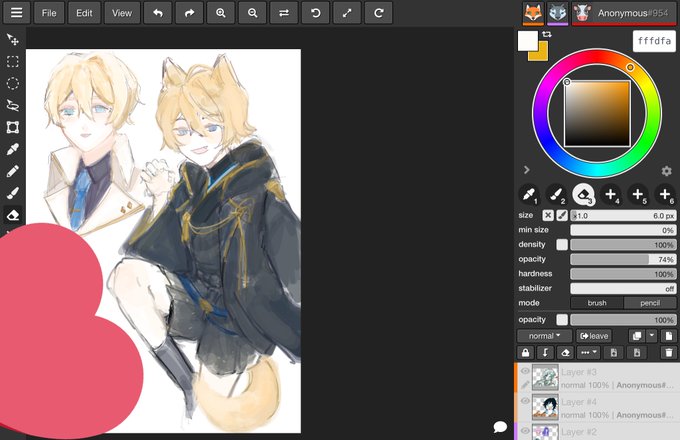Swap foreground and background colors
The height and width of the screenshot is (440, 680).
click(547, 34)
